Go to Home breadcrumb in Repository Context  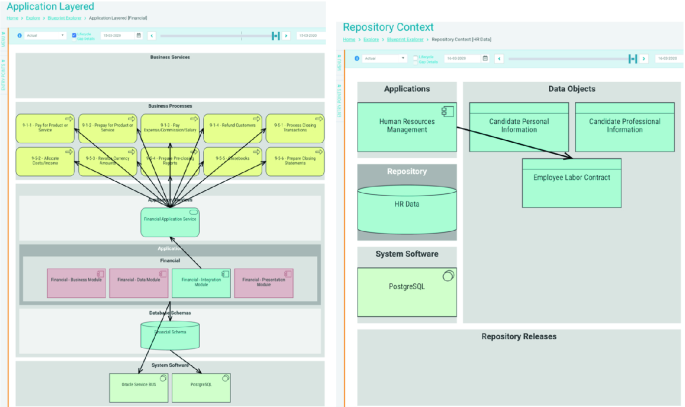tap(349, 39)
